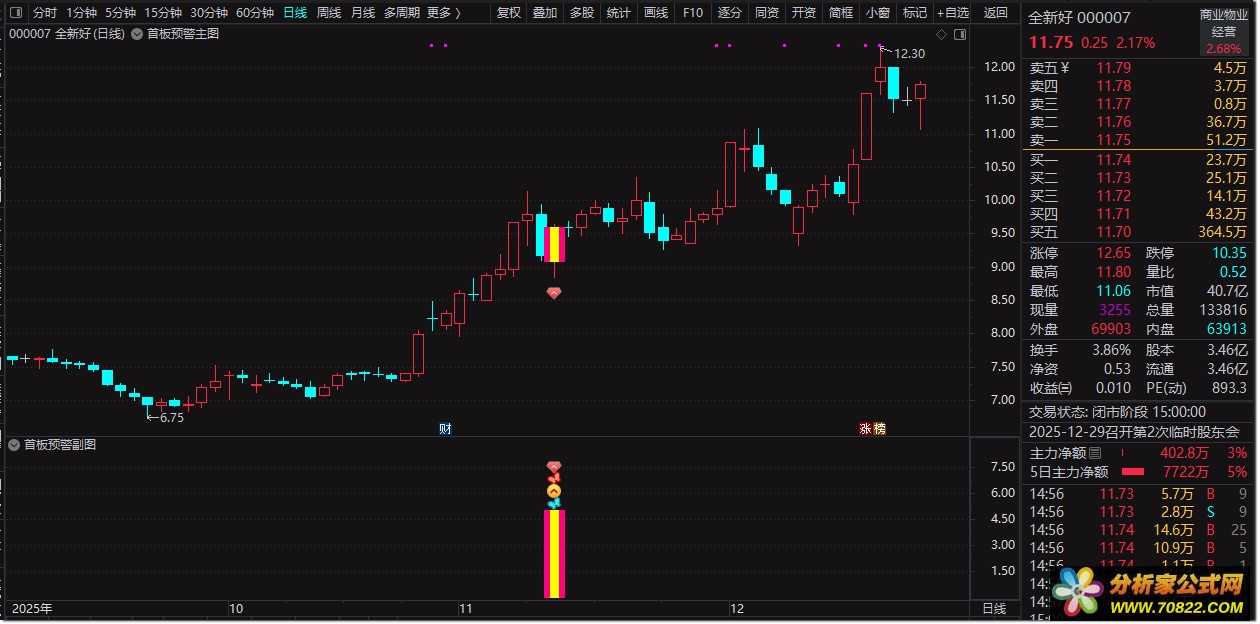Viewport: 1260px width, 624px height.
Task: Click the 叠加 overlay button
Action: [545, 13]
